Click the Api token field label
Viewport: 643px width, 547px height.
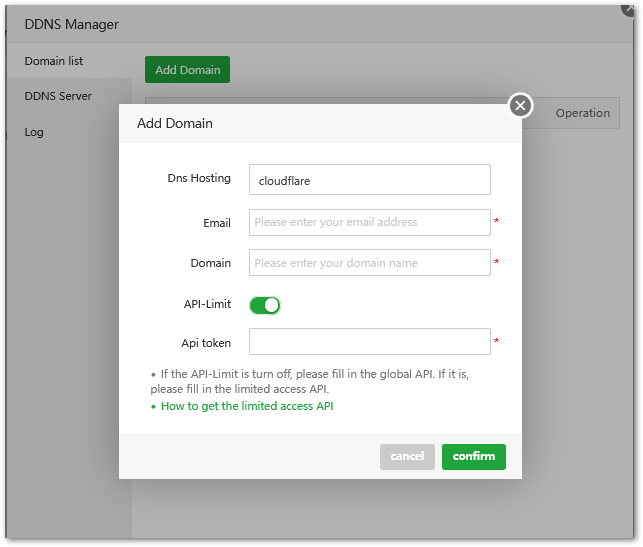[206, 343]
